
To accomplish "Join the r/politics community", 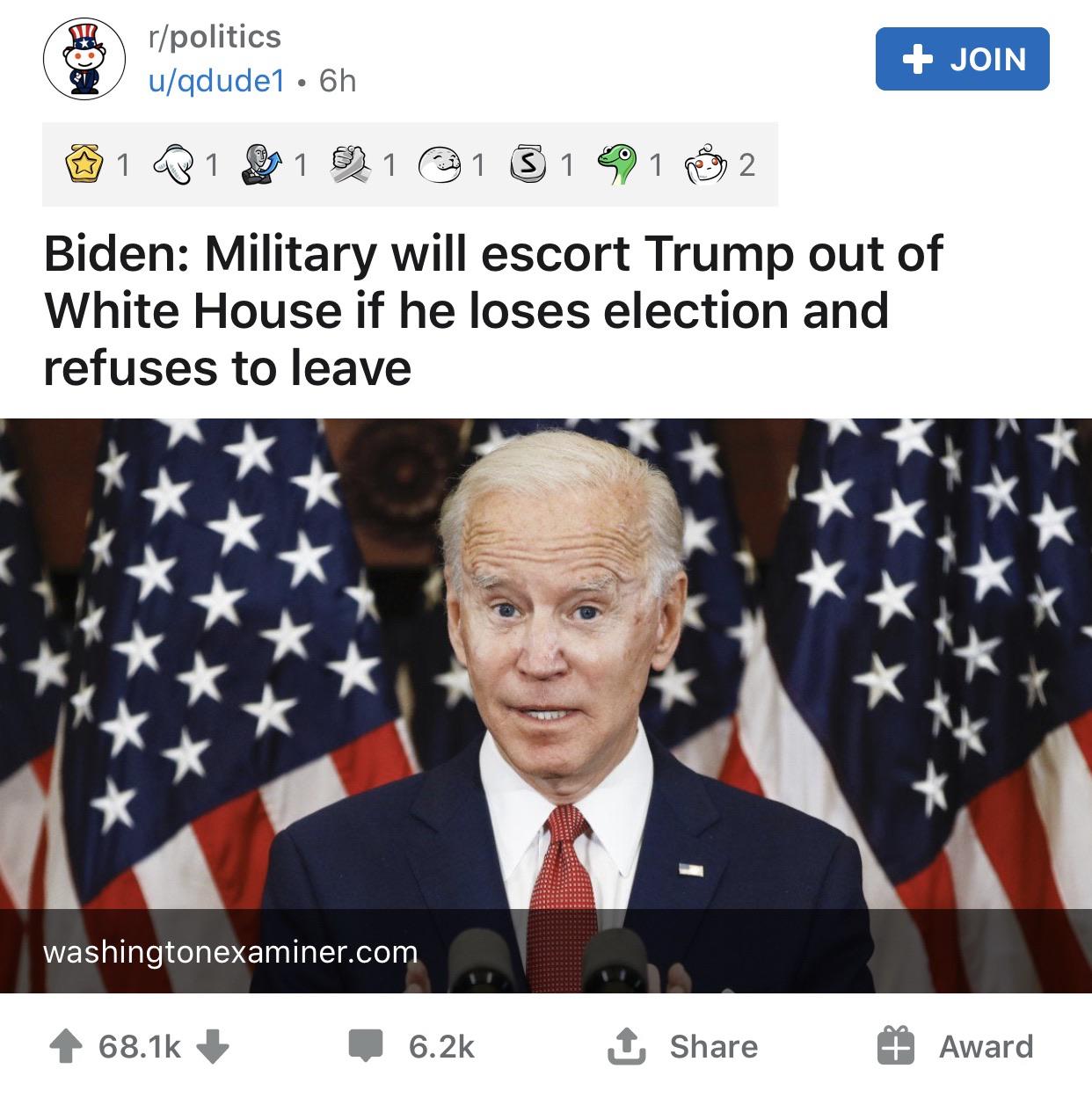I will [x=962, y=59].
